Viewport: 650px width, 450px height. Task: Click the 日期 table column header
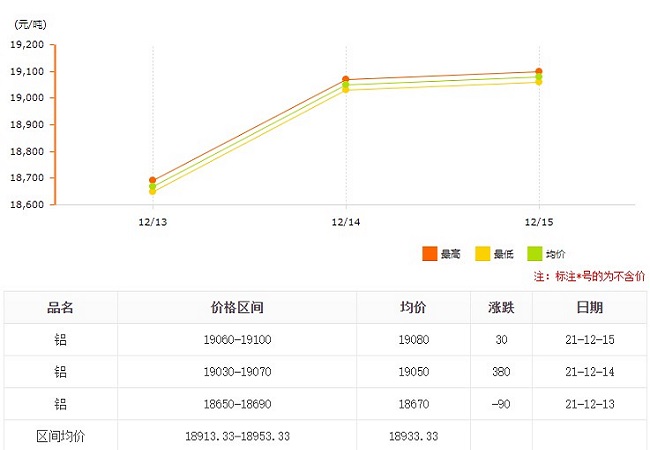[589, 308]
